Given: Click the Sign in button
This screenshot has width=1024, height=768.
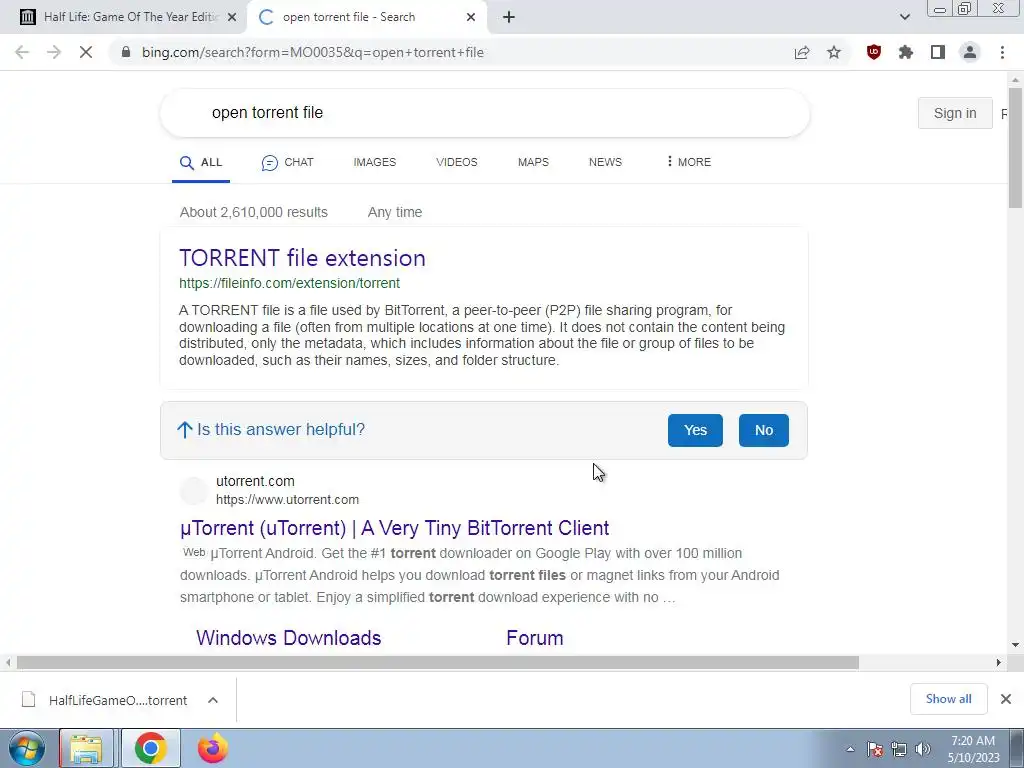Looking at the screenshot, I should 955,113.
